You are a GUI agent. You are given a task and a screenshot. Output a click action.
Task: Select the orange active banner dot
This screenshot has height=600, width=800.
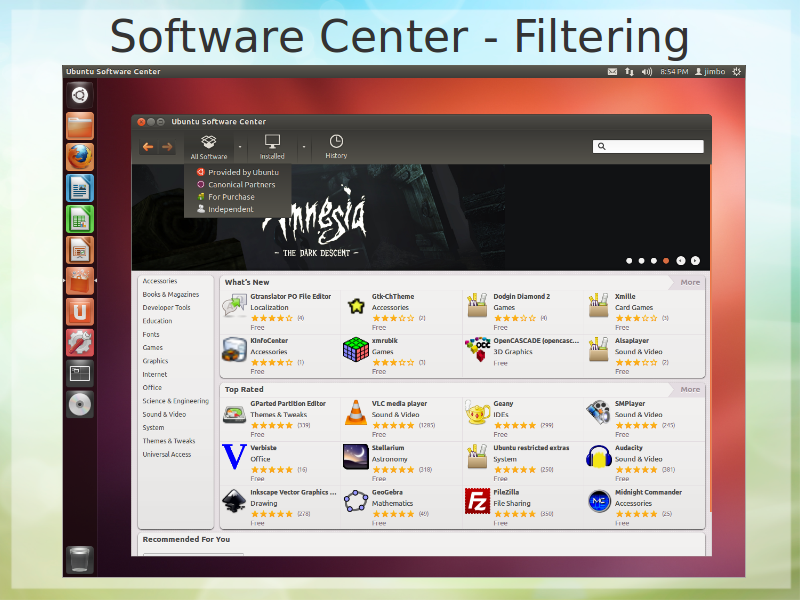click(x=666, y=261)
